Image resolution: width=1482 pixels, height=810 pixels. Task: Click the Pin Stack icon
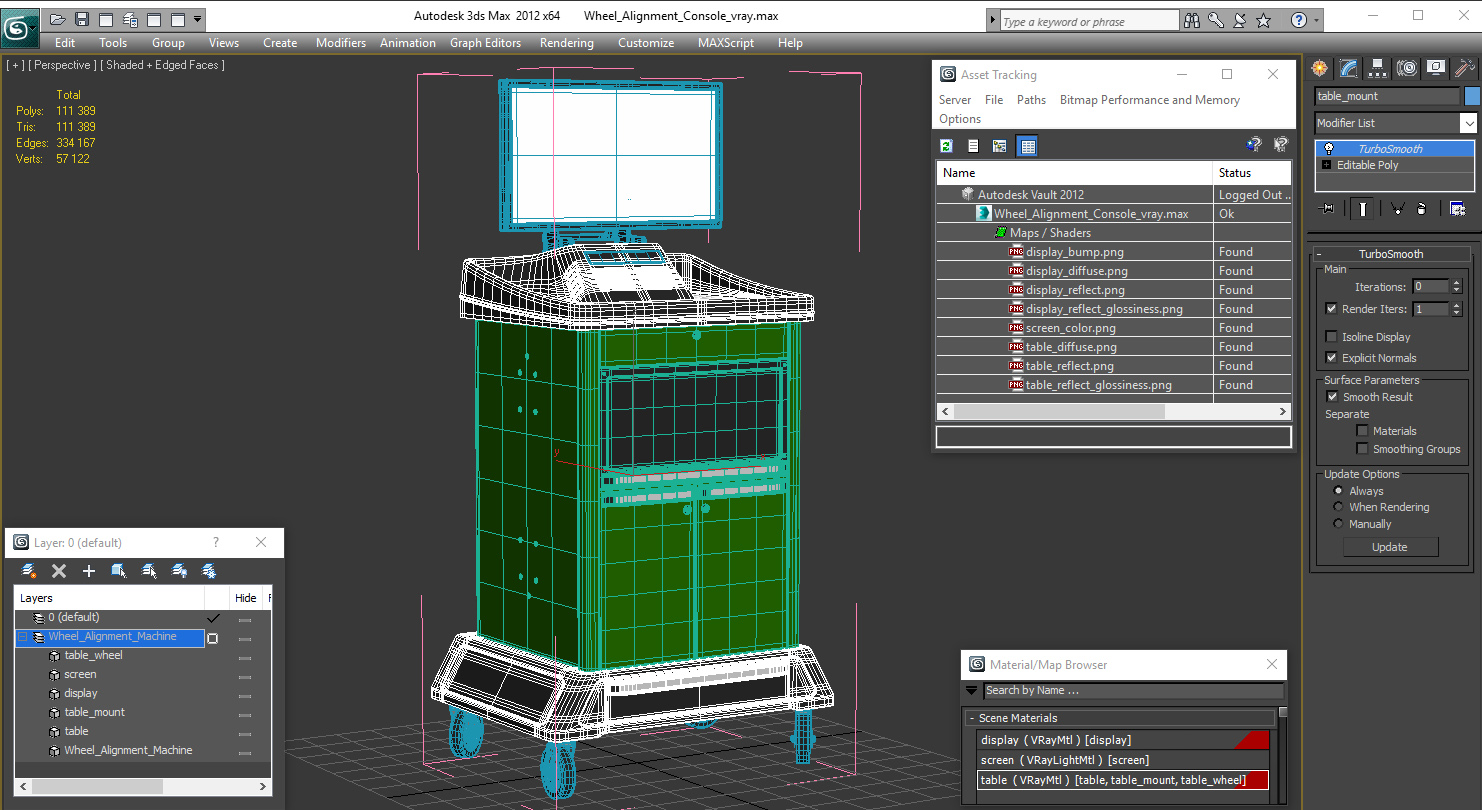pos(1328,209)
